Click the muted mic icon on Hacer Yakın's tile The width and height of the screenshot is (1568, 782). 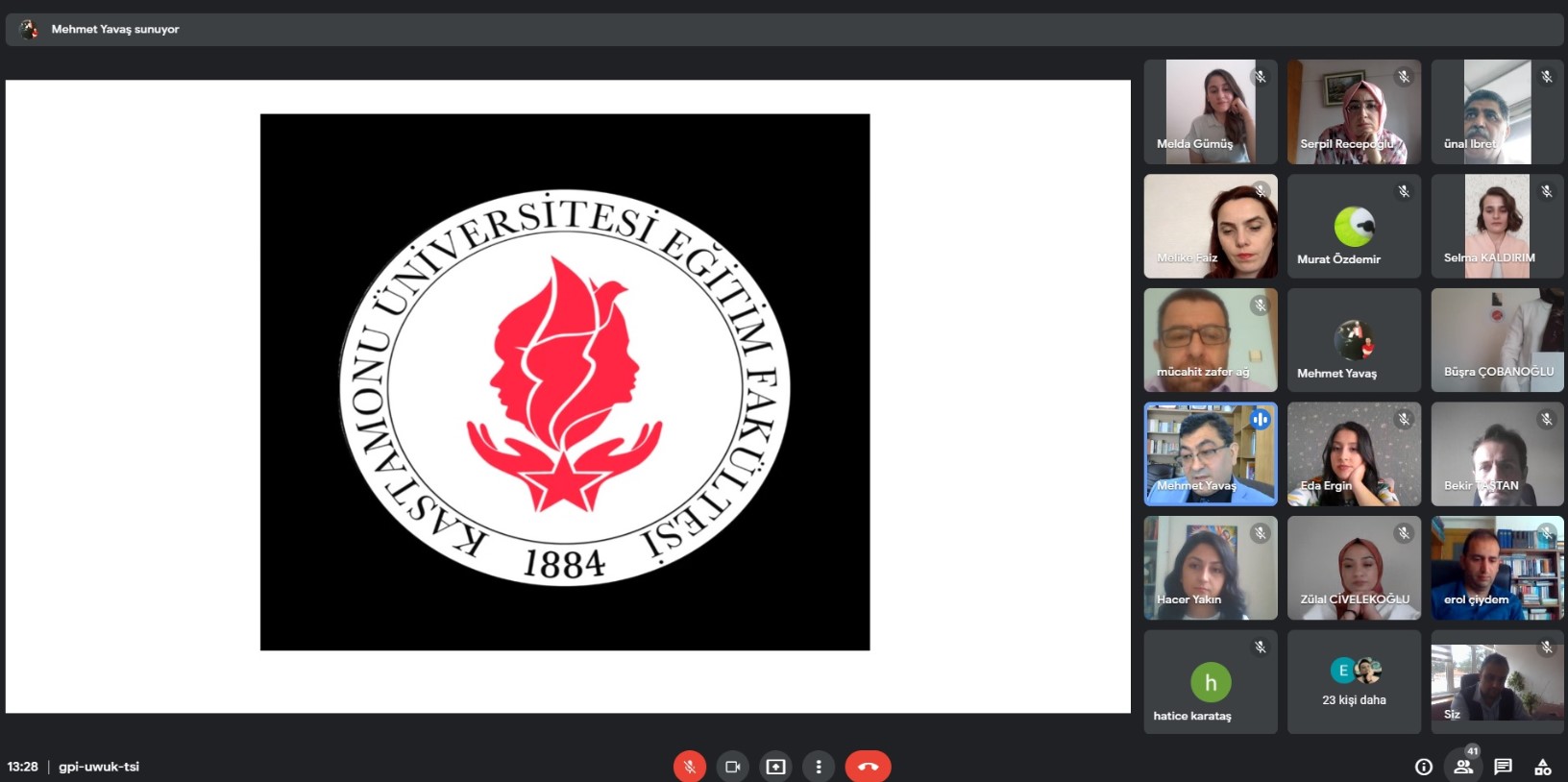point(1261,533)
